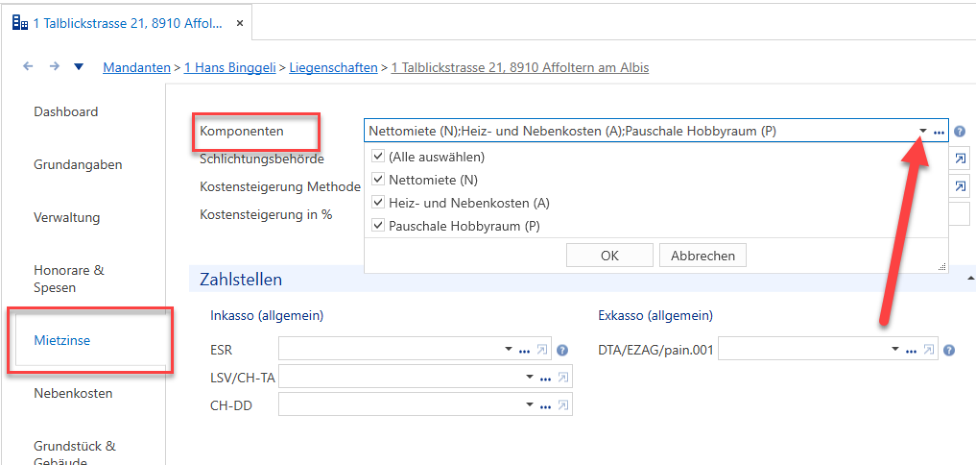
Task: Open the Verwaltung section
Action: pos(67,218)
